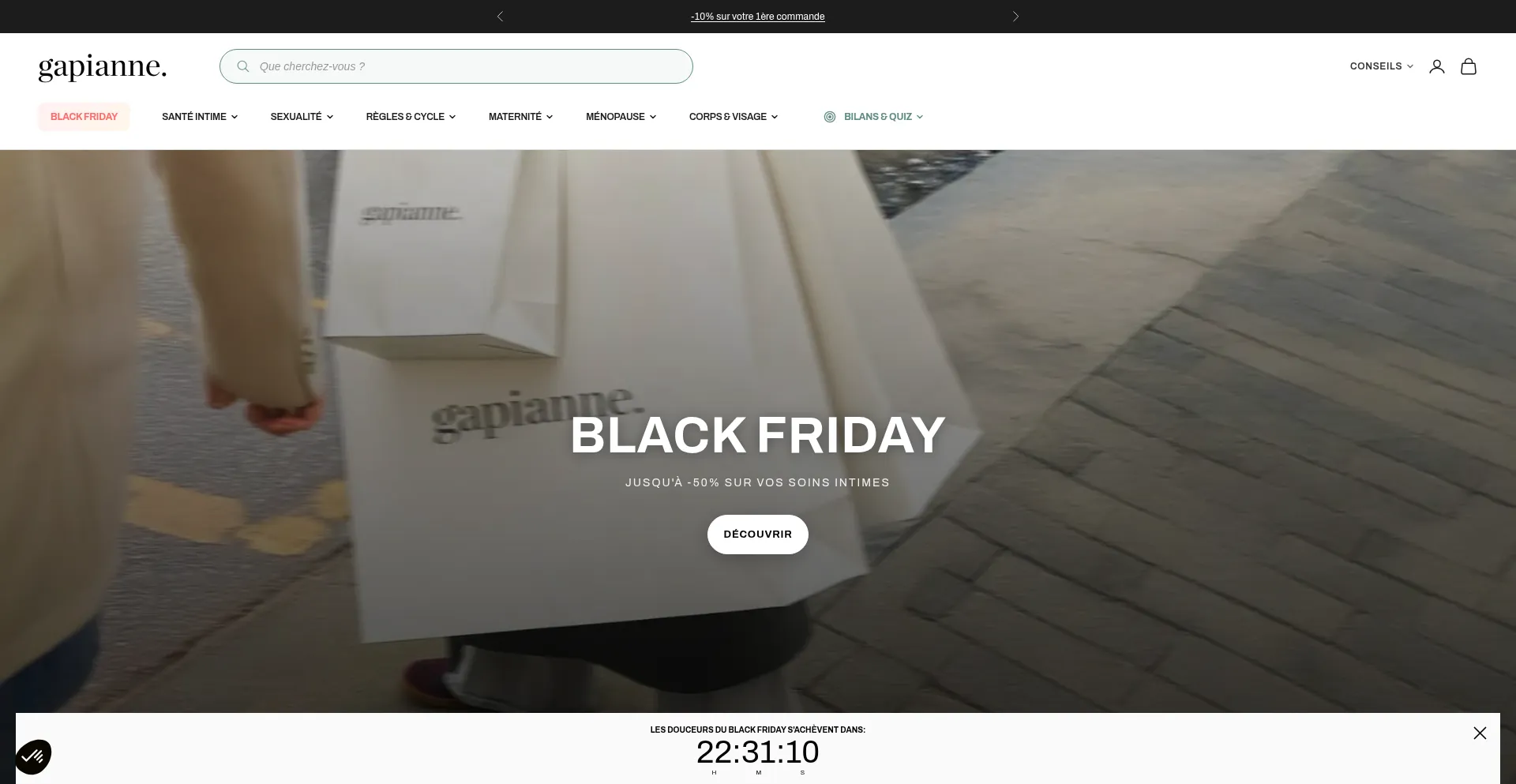Screen dimensions: 1516x784
Task: Close the Black Friday countdown banner
Action: [1480, 733]
